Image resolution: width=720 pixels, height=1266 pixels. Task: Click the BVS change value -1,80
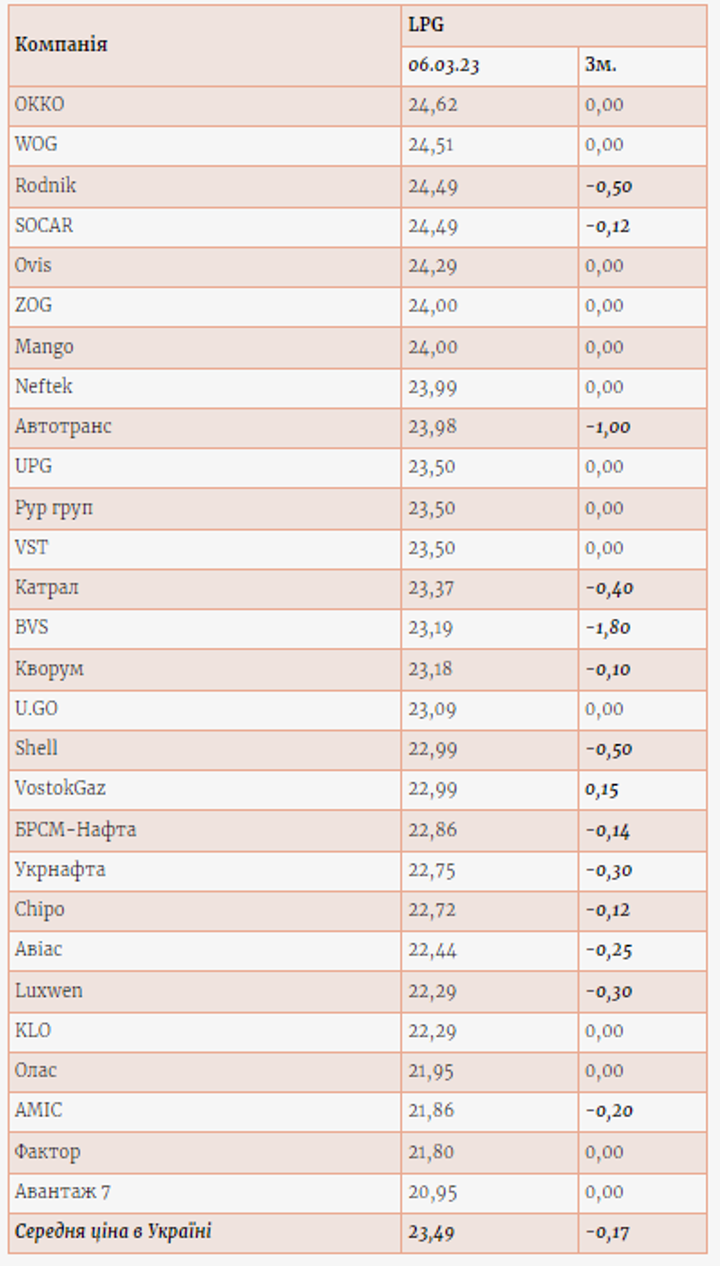pos(608,628)
